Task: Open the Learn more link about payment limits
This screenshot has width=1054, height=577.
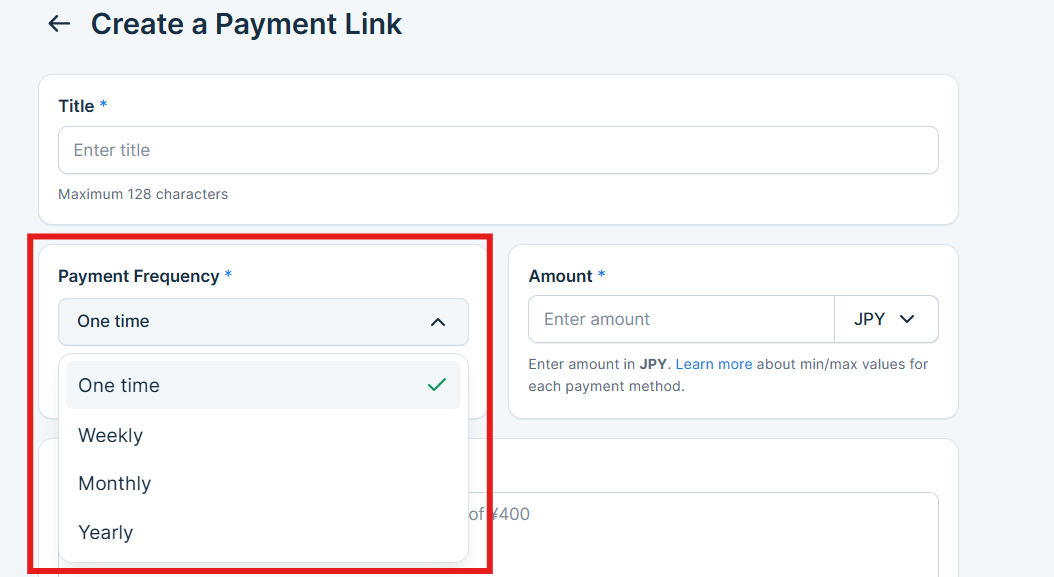Action: (x=713, y=364)
